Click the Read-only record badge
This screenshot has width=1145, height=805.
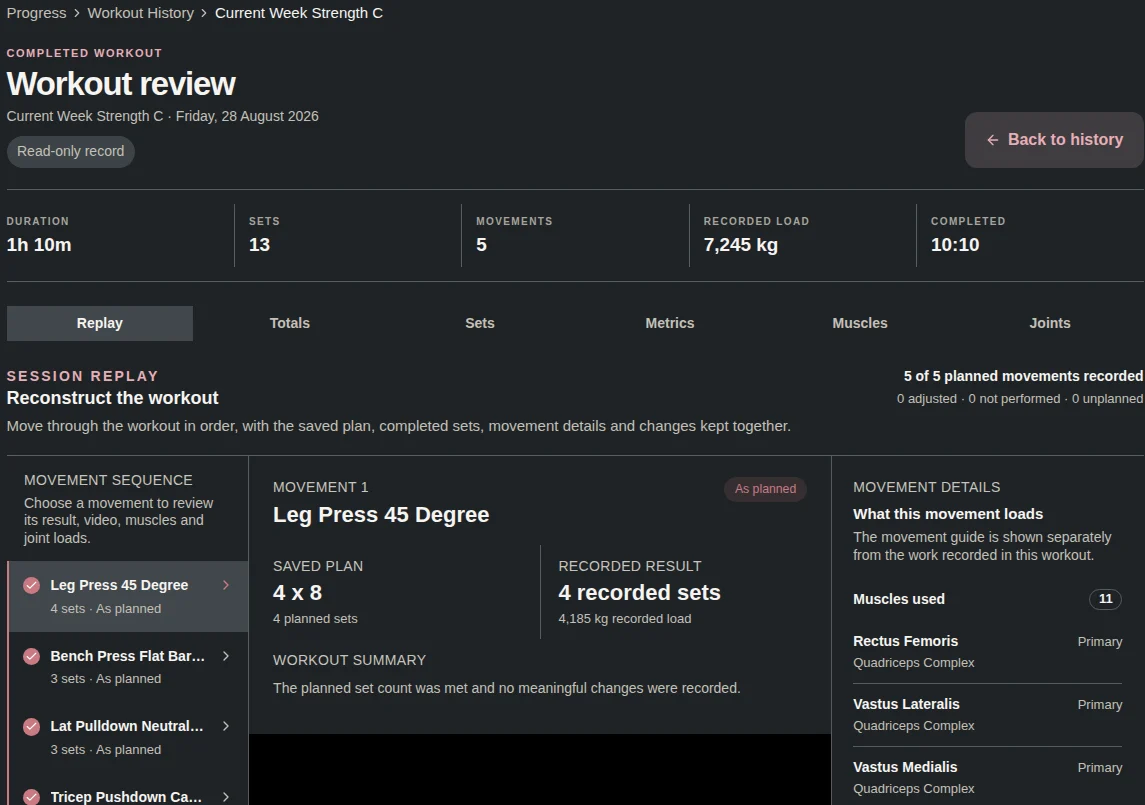coord(71,151)
